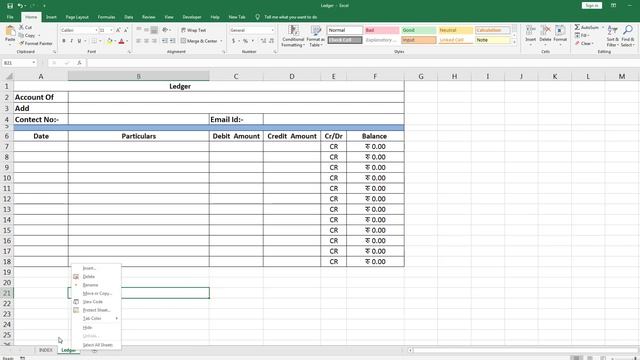Choose Rename from the sheet context menu
The image size is (640, 360).
click(x=96, y=285)
